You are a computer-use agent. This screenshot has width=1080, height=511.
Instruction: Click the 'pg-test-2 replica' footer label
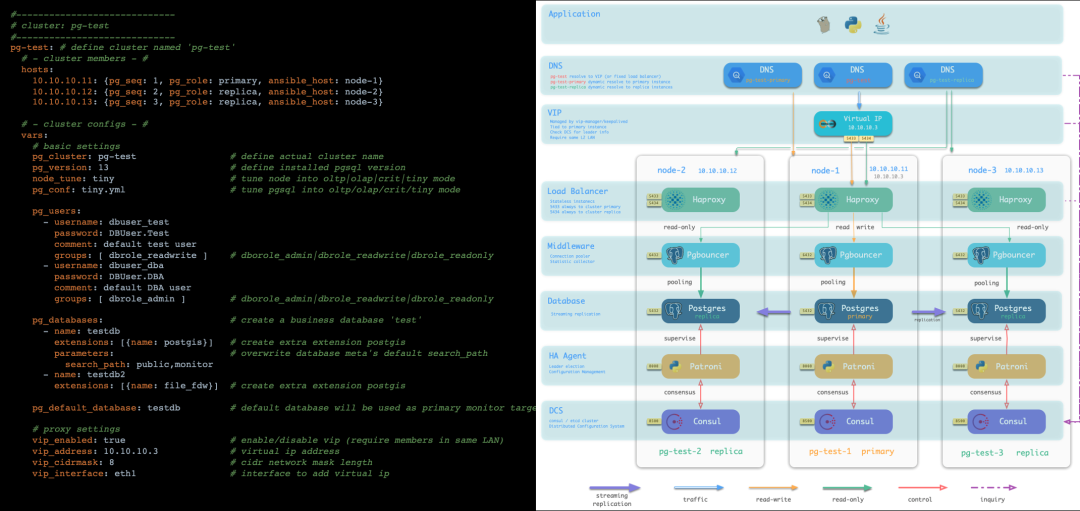pyautogui.click(x=698, y=452)
